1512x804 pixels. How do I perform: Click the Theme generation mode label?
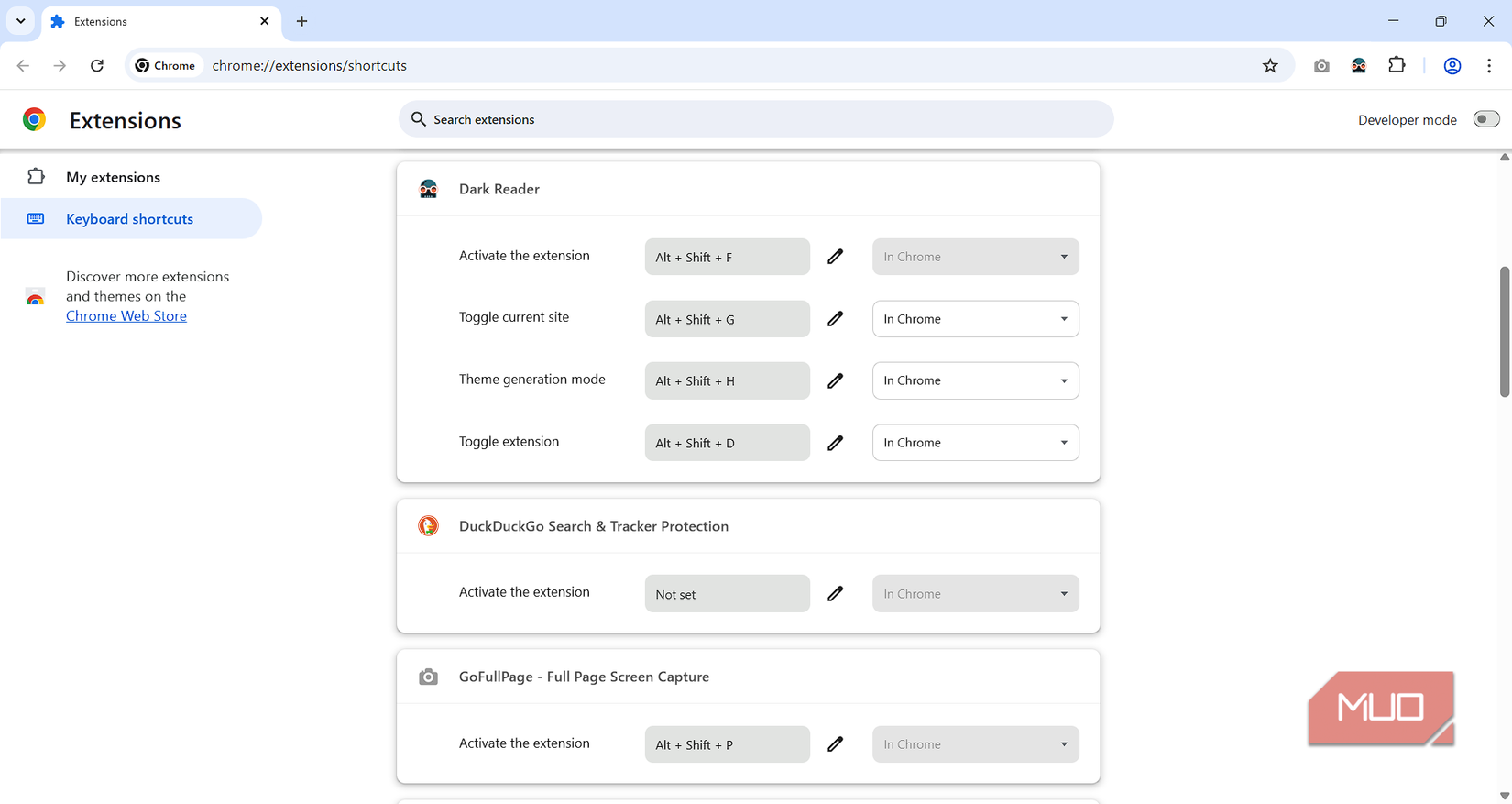532,380
